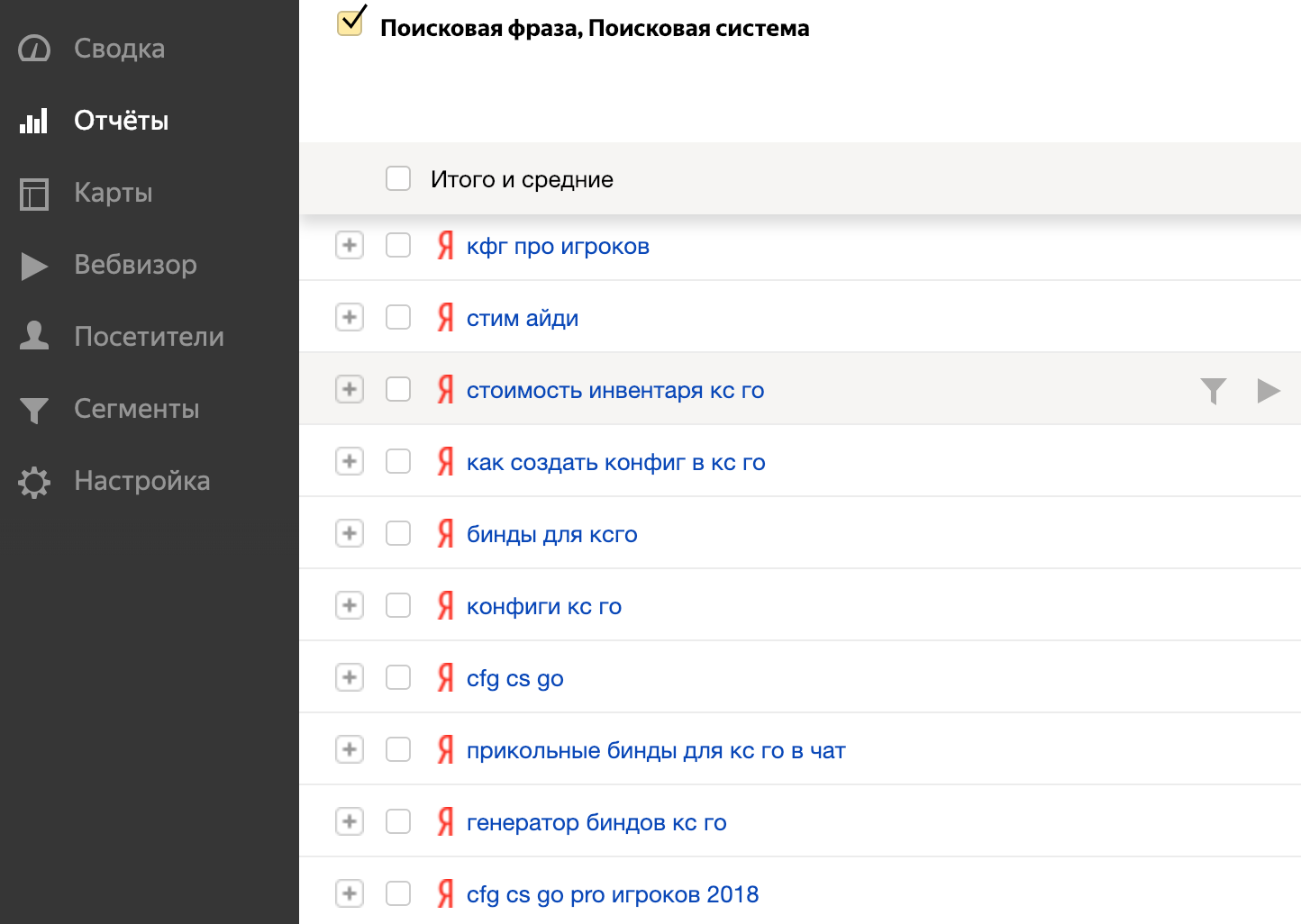Check the cfg cs go row checkbox

pyautogui.click(x=398, y=677)
